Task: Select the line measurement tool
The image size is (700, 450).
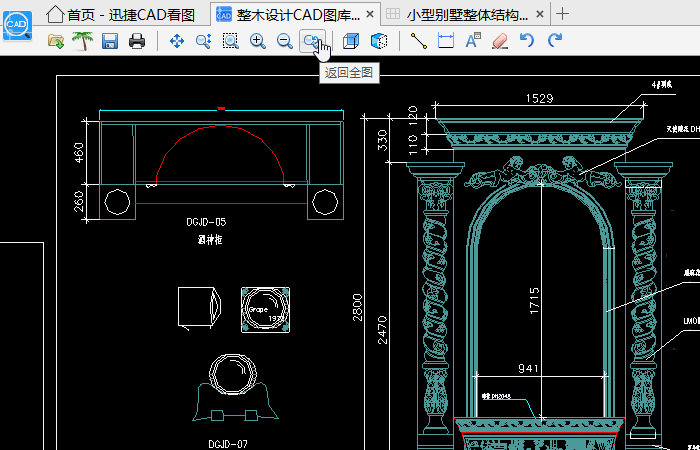Action: [419, 41]
